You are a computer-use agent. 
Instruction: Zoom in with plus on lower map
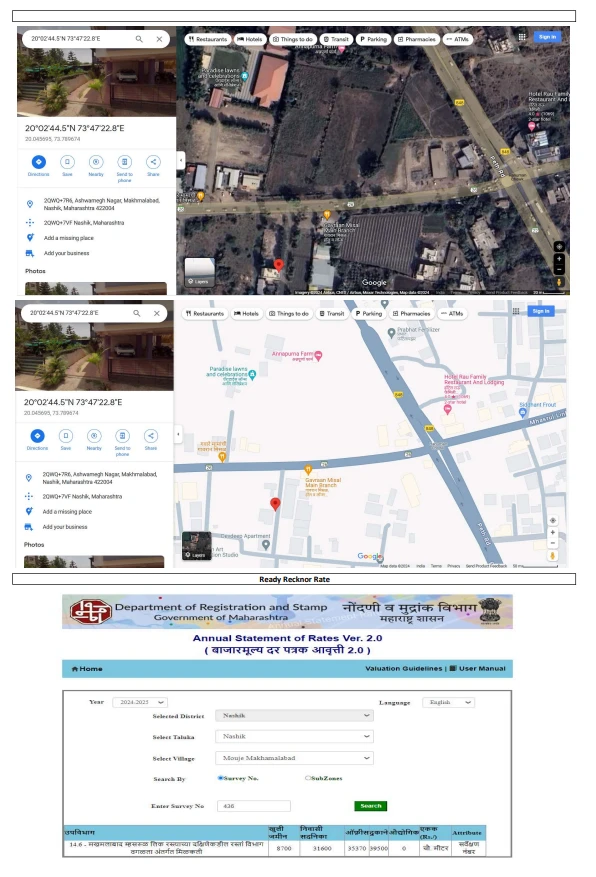pyautogui.click(x=552, y=532)
